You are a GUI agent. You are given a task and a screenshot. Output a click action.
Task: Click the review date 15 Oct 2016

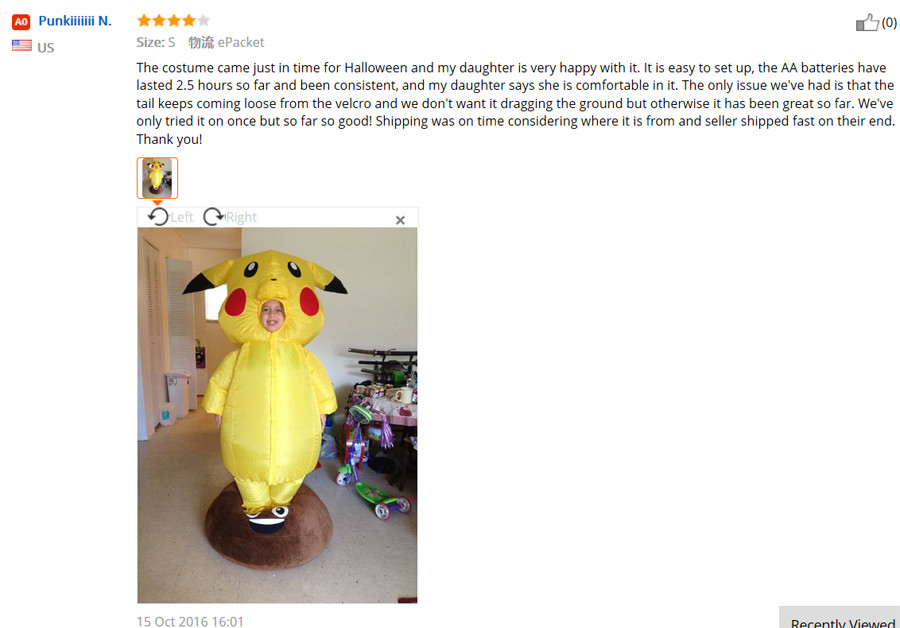pos(190,621)
